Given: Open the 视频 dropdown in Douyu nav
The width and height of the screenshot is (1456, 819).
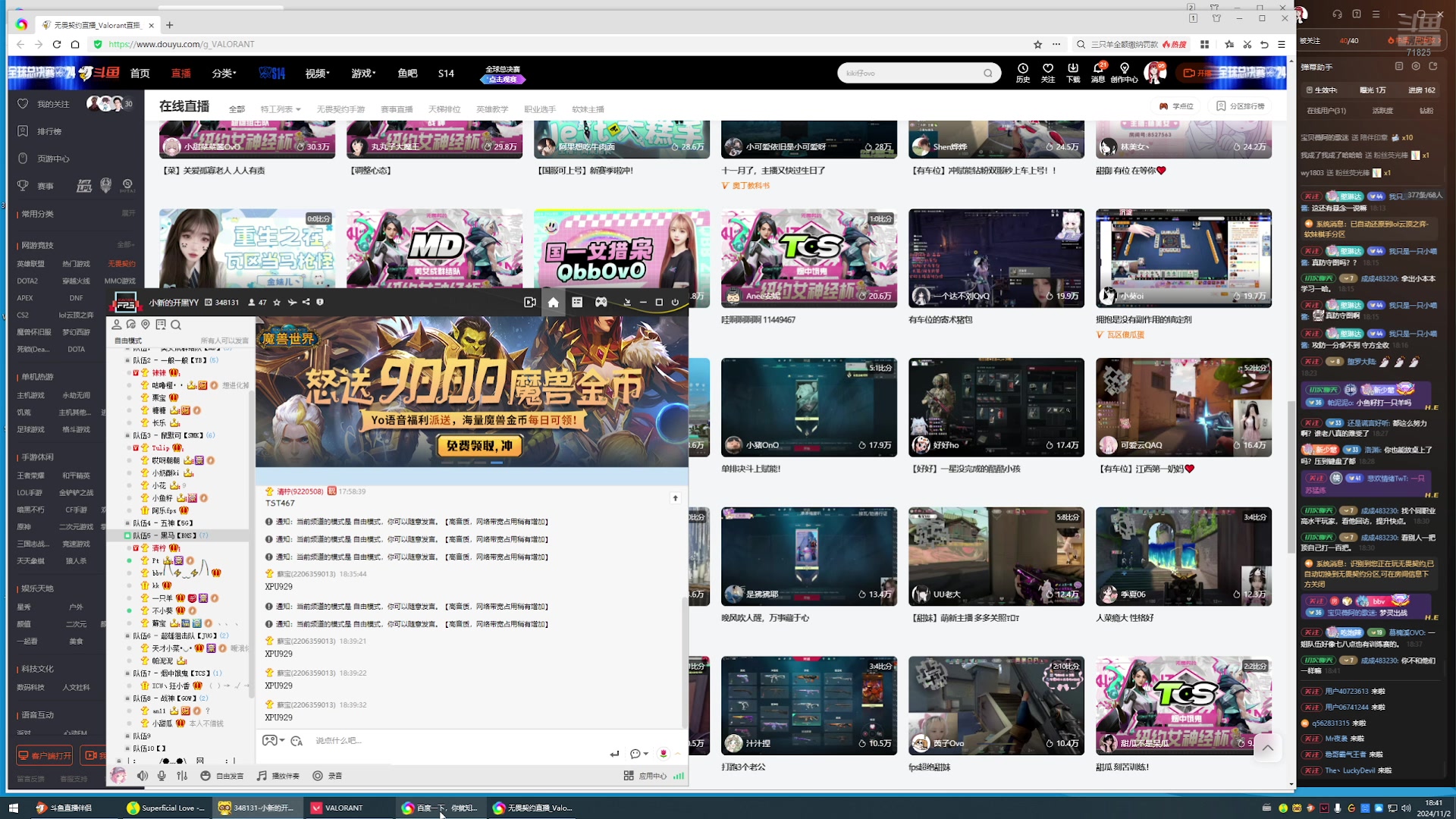Looking at the screenshot, I should (x=317, y=74).
